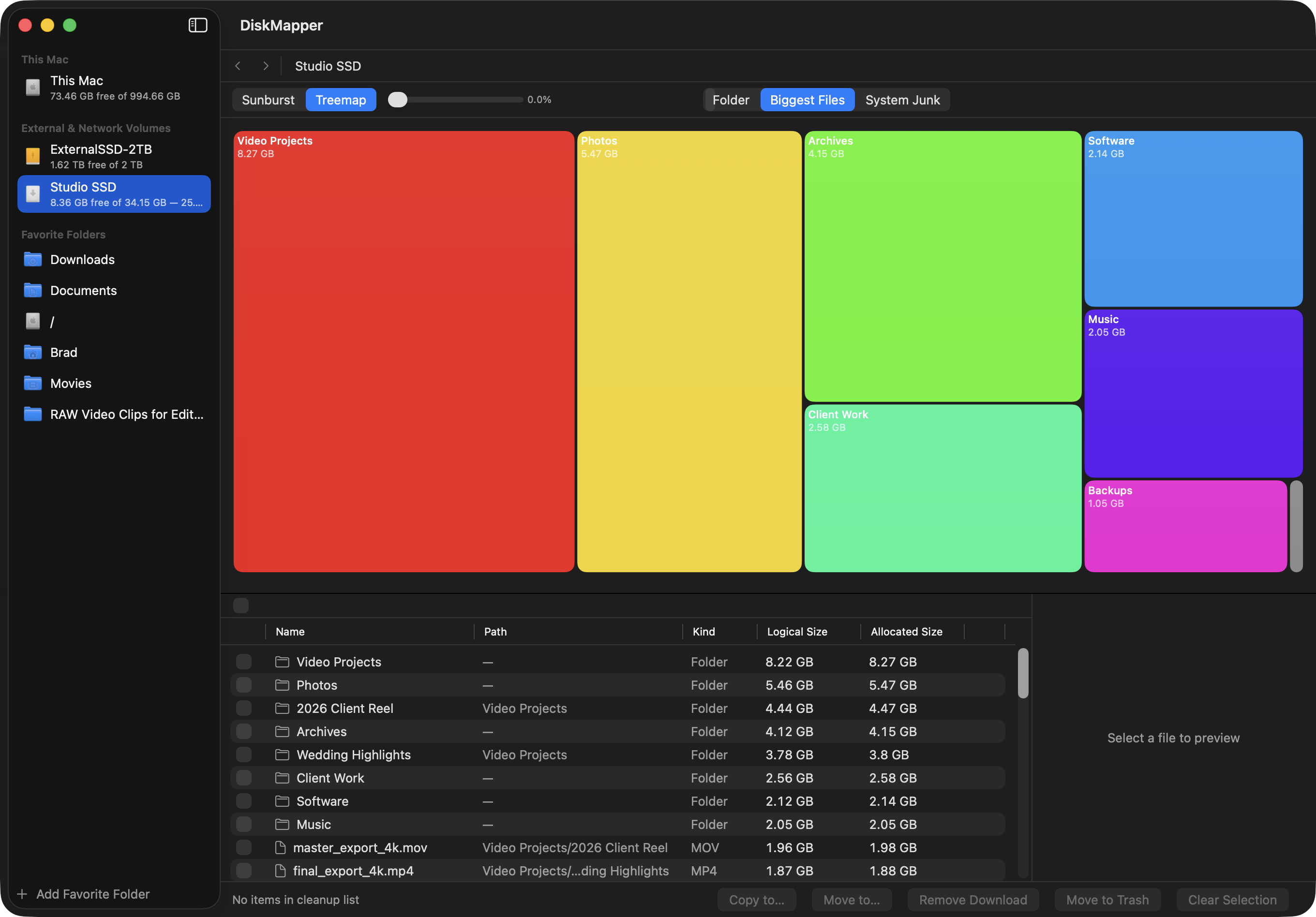1316x917 pixels.
Task: Click the folder icon beside Software row
Action: tap(282, 801)
